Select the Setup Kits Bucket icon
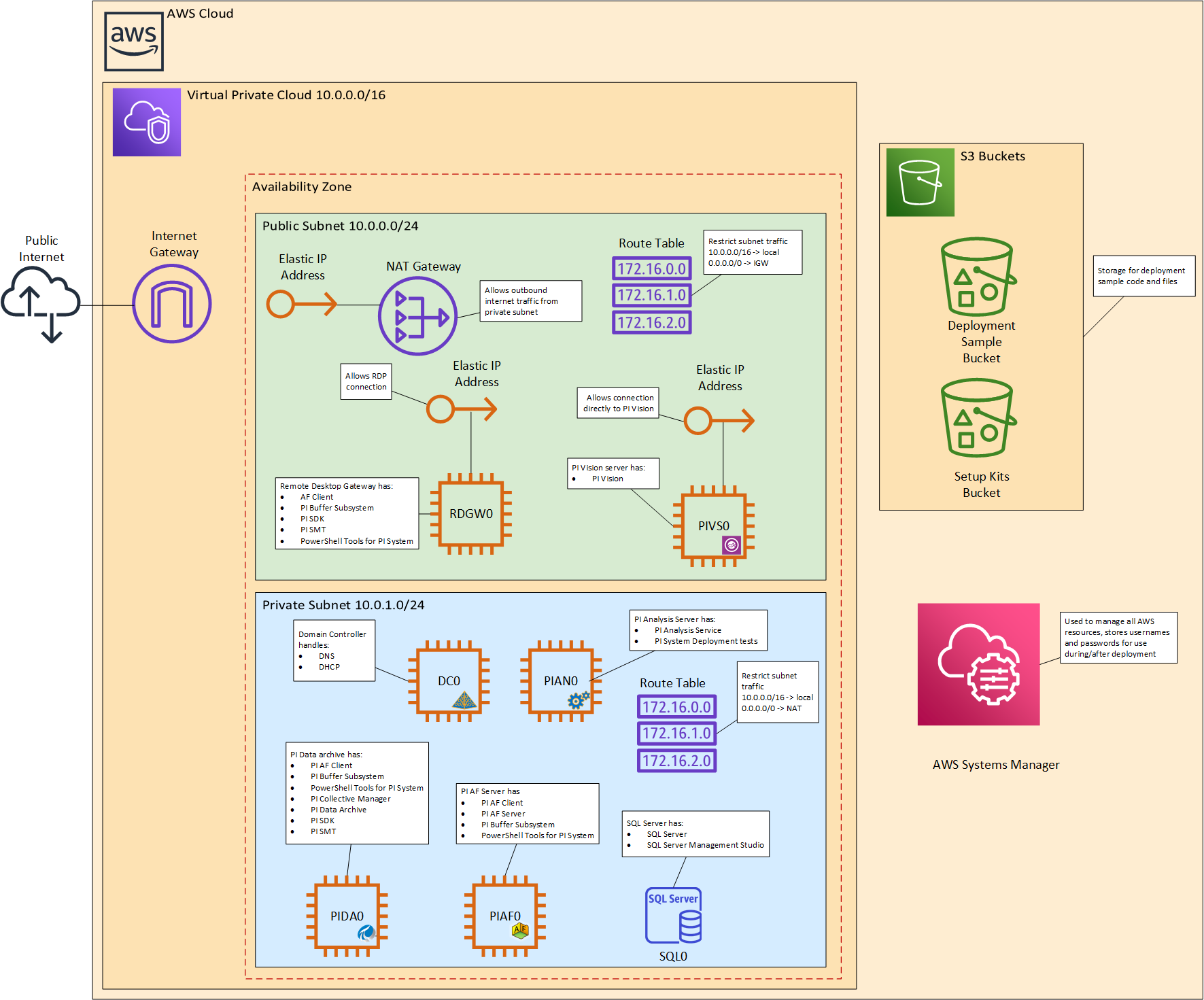 pyautogui.click(x=979, y=418)
